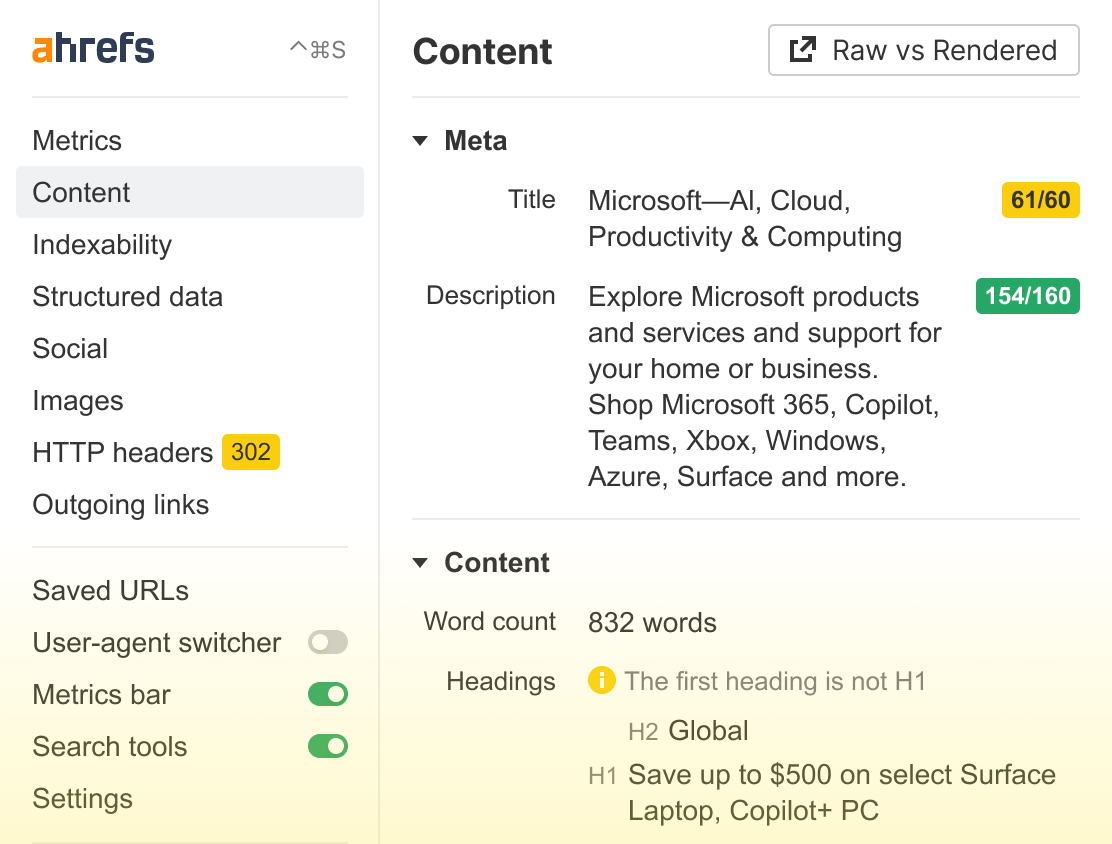This screenshot has width=1112, height=844.
Task: Click the ahrefs logo
Action: [93, 48]
